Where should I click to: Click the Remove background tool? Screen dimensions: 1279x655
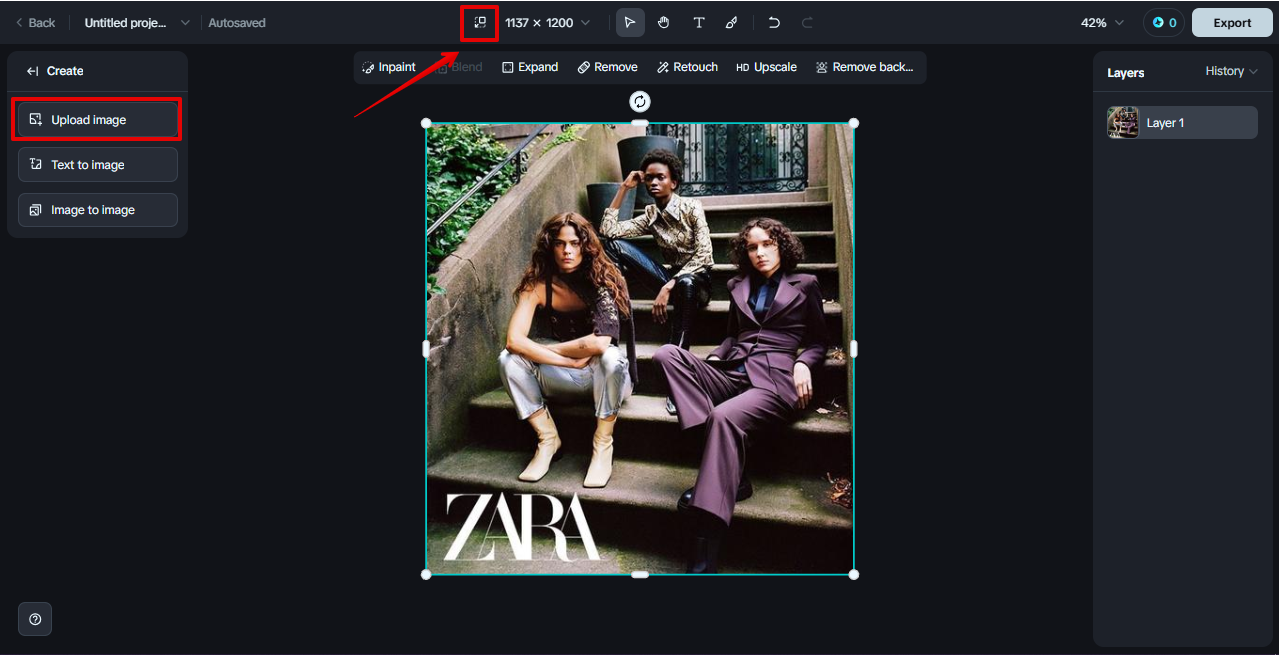(864, 67)
